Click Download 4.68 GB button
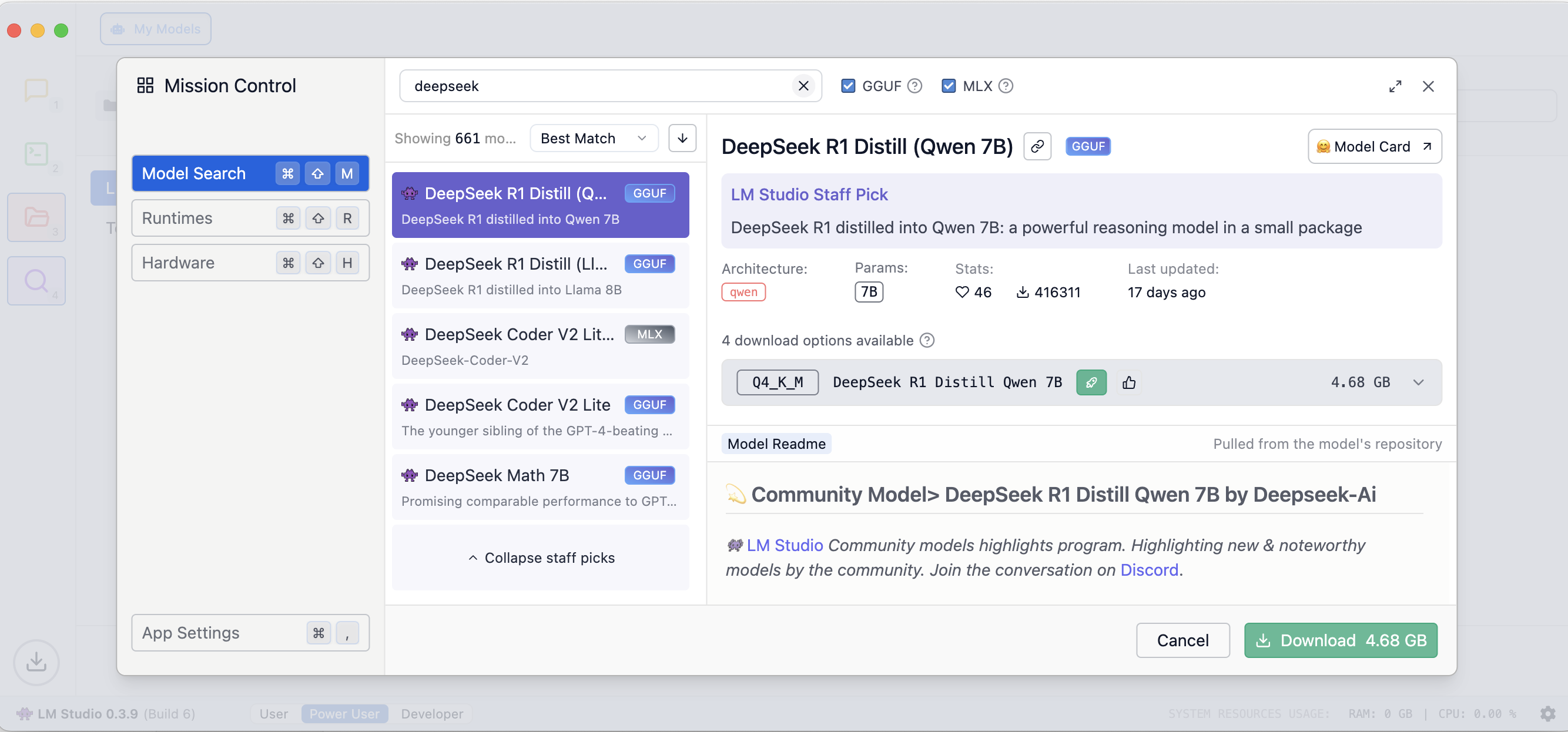 click(x=1341, y=640)
